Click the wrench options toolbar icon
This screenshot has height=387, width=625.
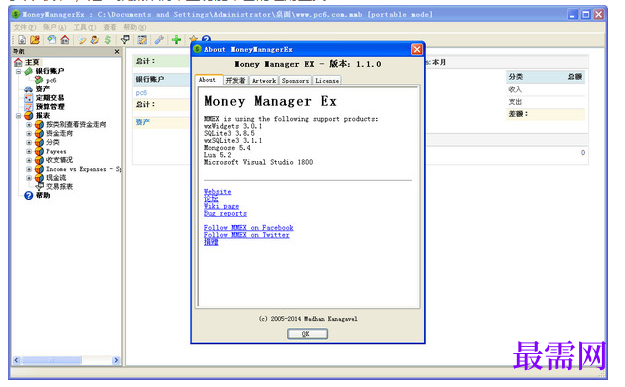pyautogui.click(x=159, y=40)
